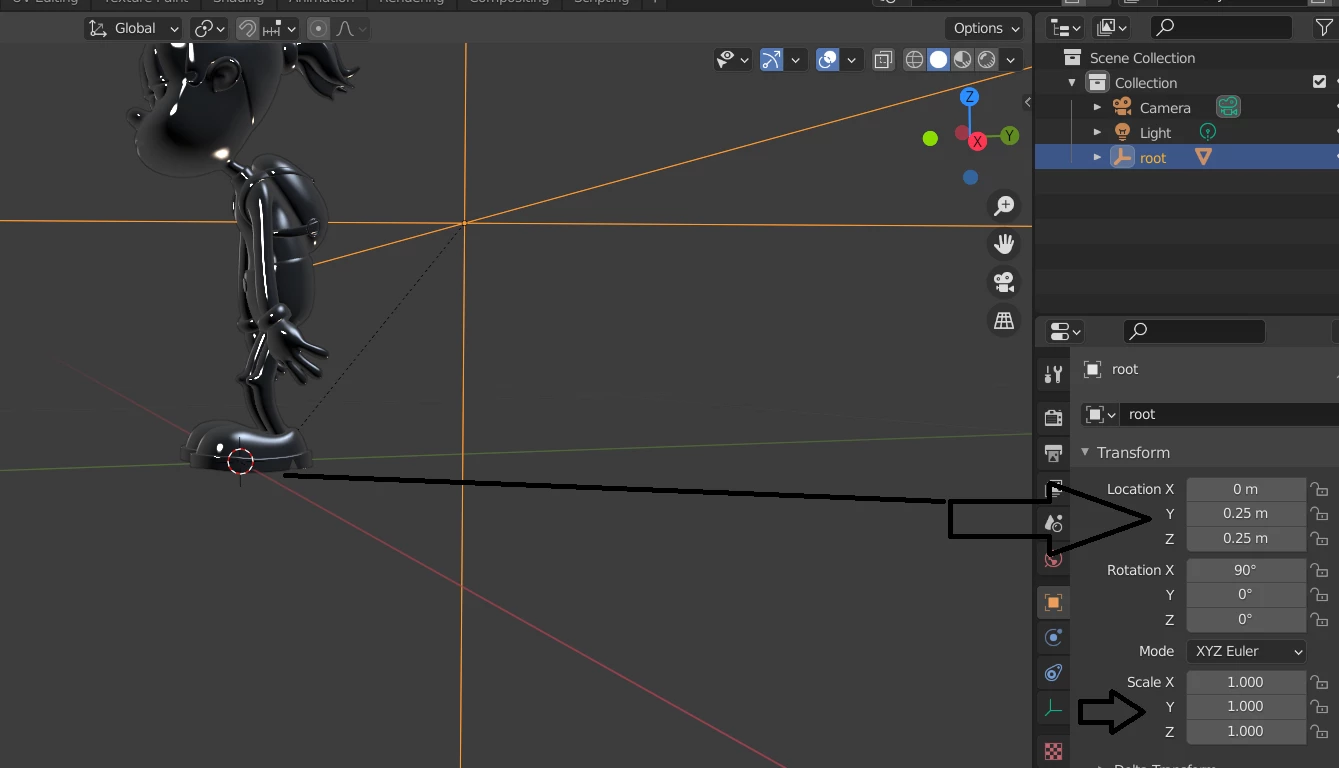This screenshot has width=1339, height=768.
Task: Click the Scale X value field
Action: 1246,682
